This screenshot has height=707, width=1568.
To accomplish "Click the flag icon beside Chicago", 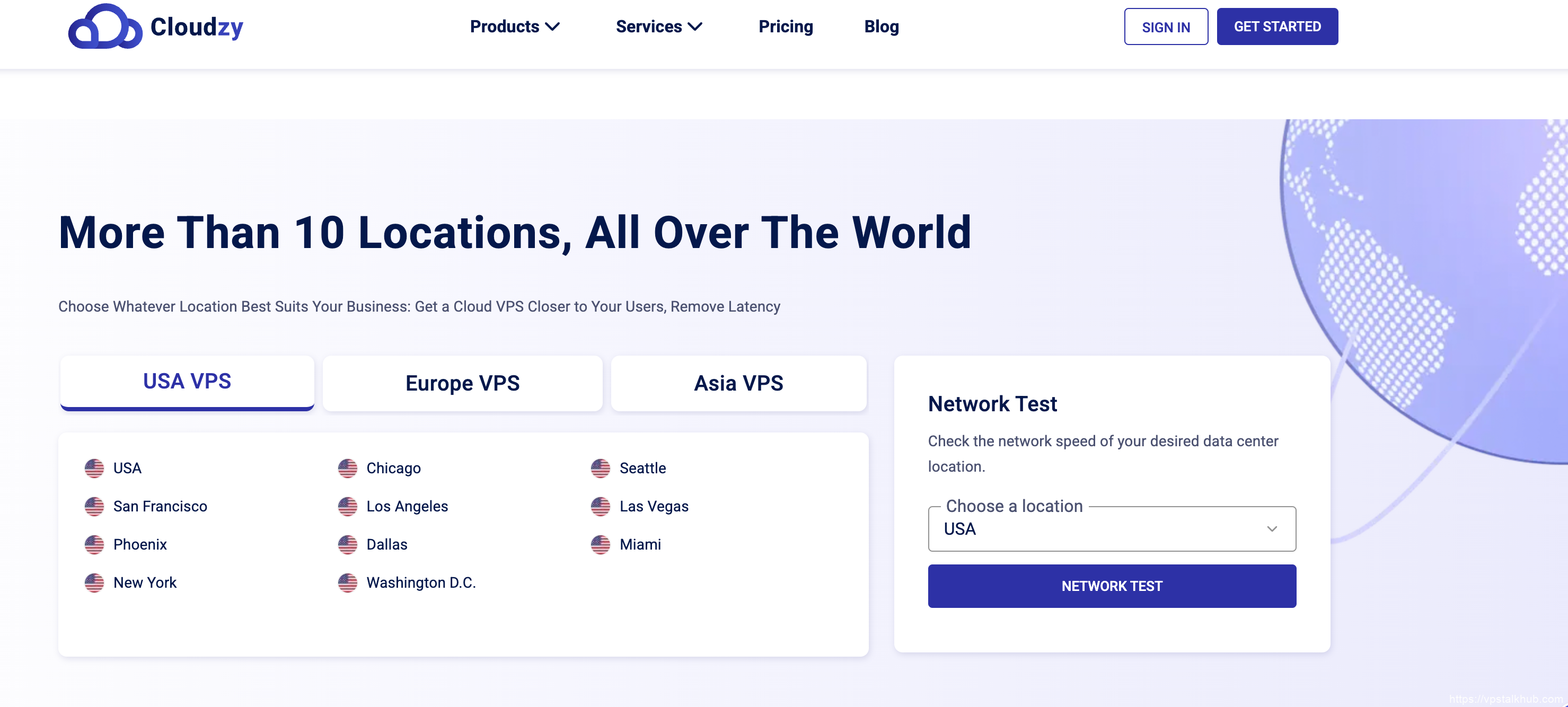I will point(348,468).
